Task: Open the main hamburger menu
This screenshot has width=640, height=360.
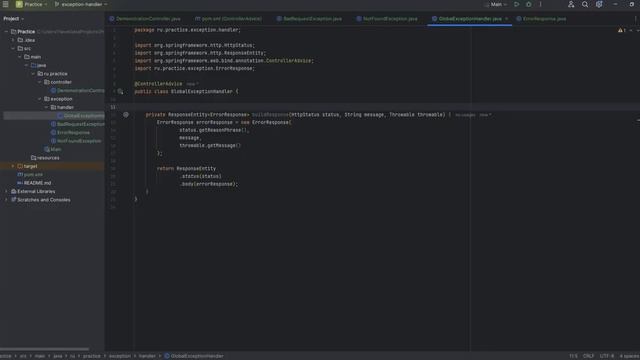Action: [x=6, y=4]
